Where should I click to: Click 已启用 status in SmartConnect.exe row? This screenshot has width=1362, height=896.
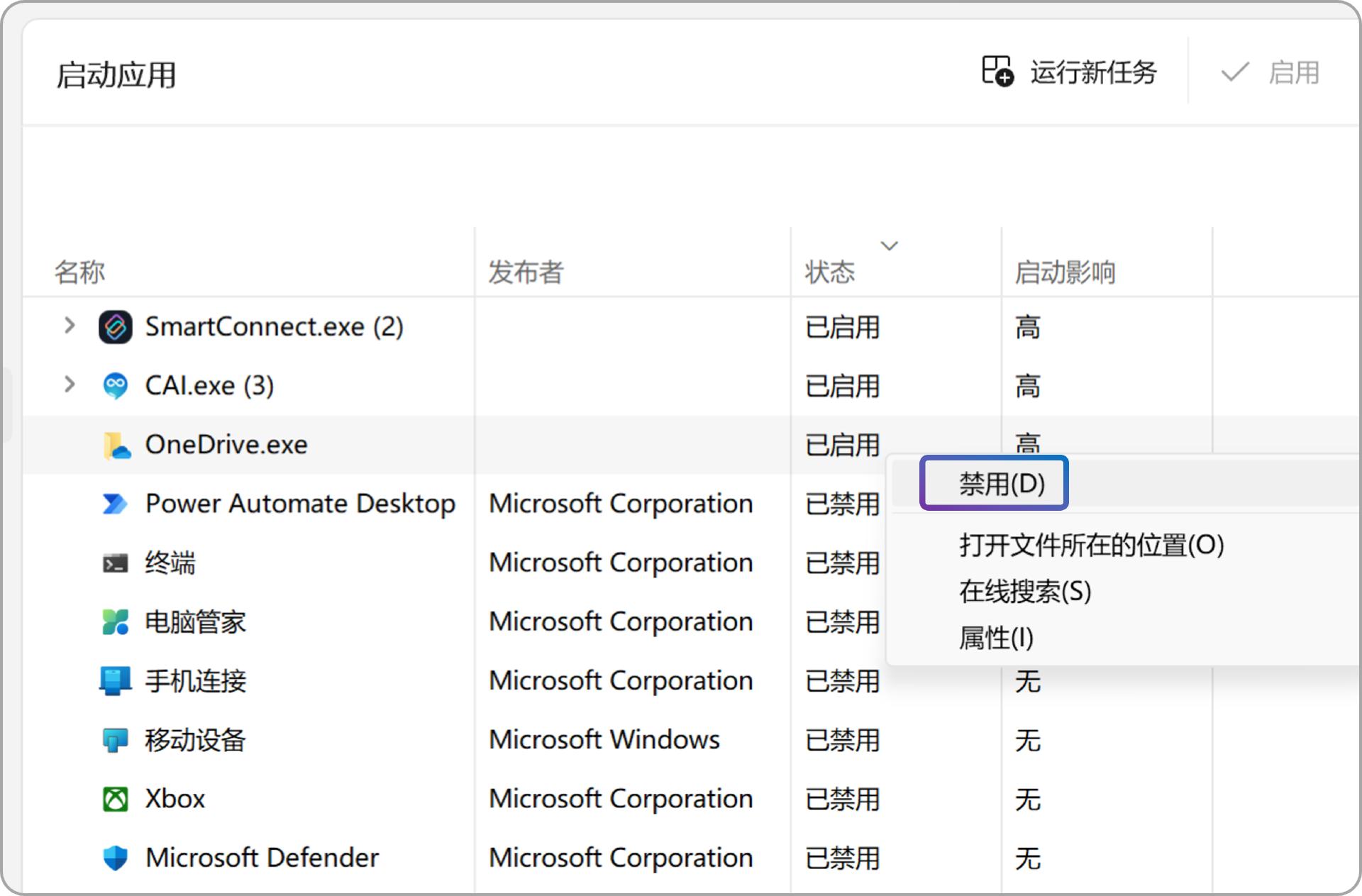pyautogui.click(x=842, y=327)
